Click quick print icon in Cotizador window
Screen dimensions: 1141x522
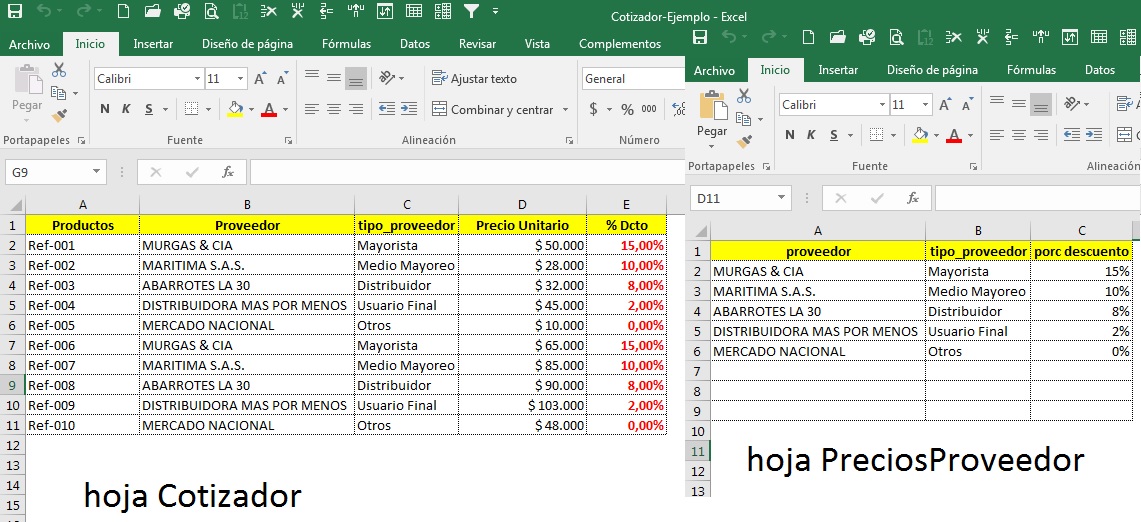183,11
